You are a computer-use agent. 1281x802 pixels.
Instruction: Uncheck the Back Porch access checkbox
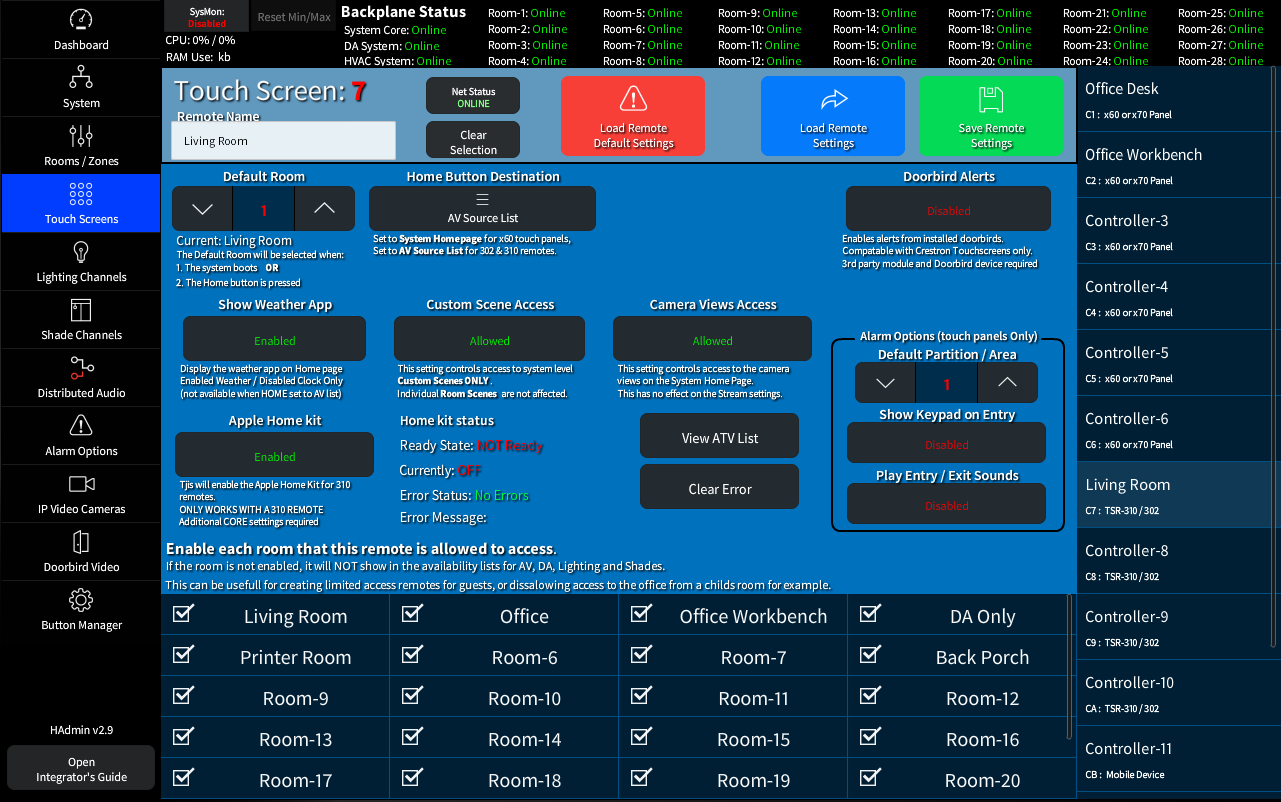(870, 655)
